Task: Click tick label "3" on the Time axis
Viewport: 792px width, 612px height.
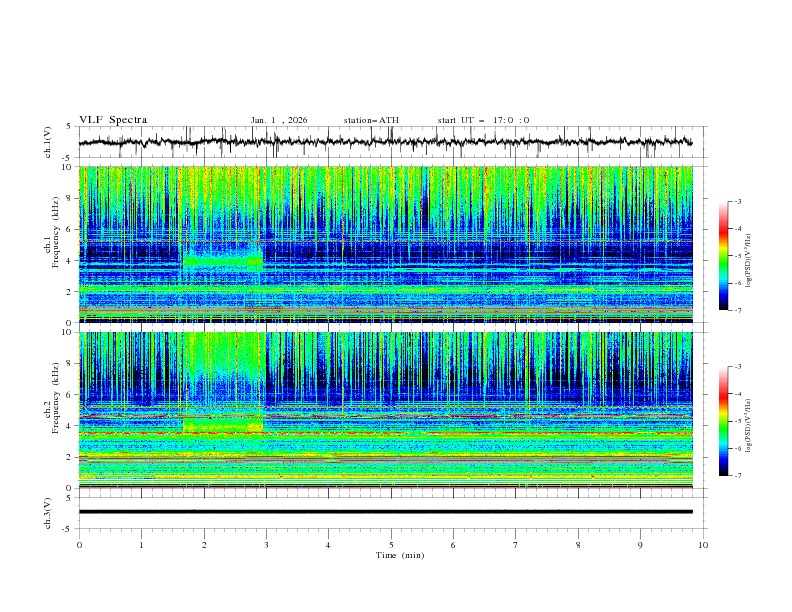Action: [266, 545]
